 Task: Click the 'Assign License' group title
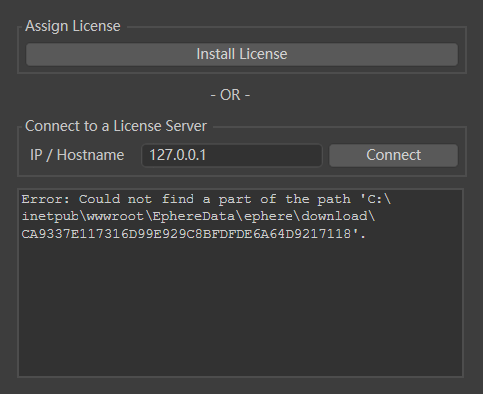(73, 26)
